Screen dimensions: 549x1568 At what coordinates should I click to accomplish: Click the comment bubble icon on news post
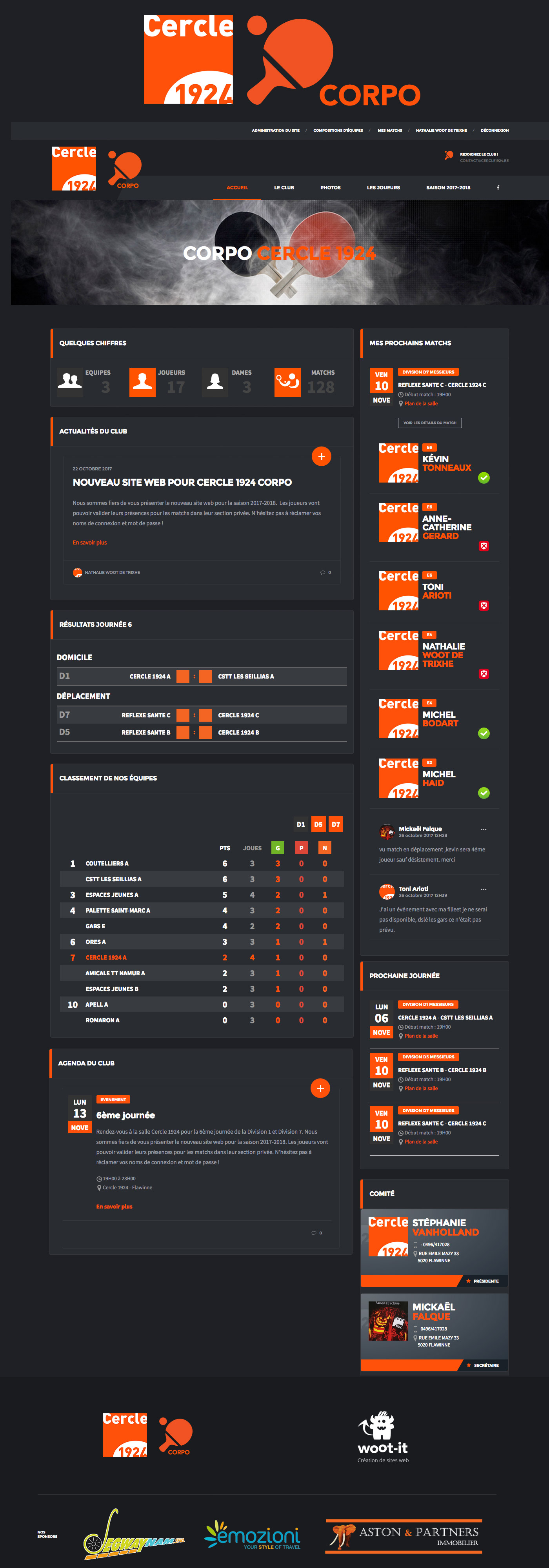[x=323, y=572]
